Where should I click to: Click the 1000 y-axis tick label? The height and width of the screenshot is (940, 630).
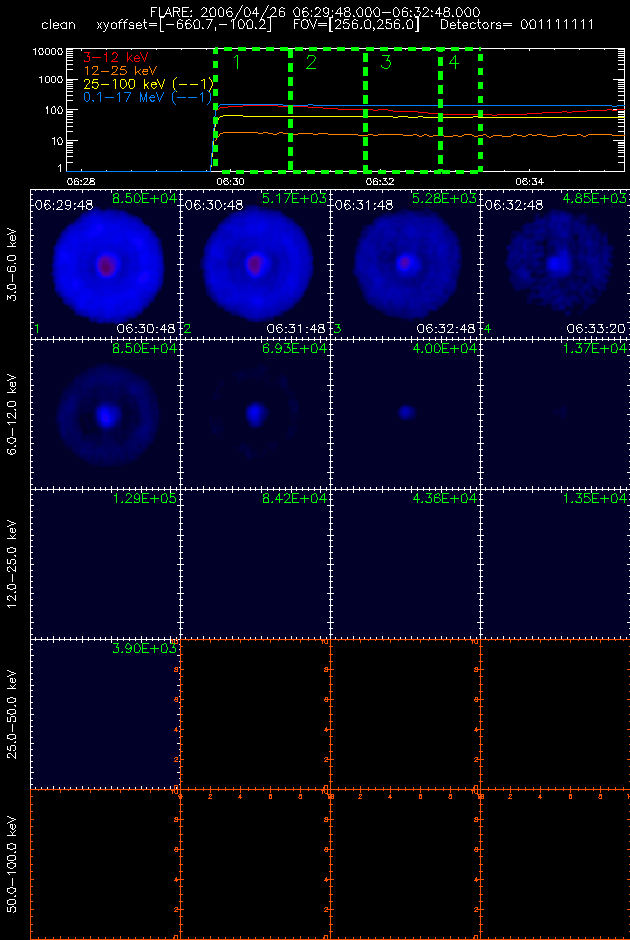point(52,80)
